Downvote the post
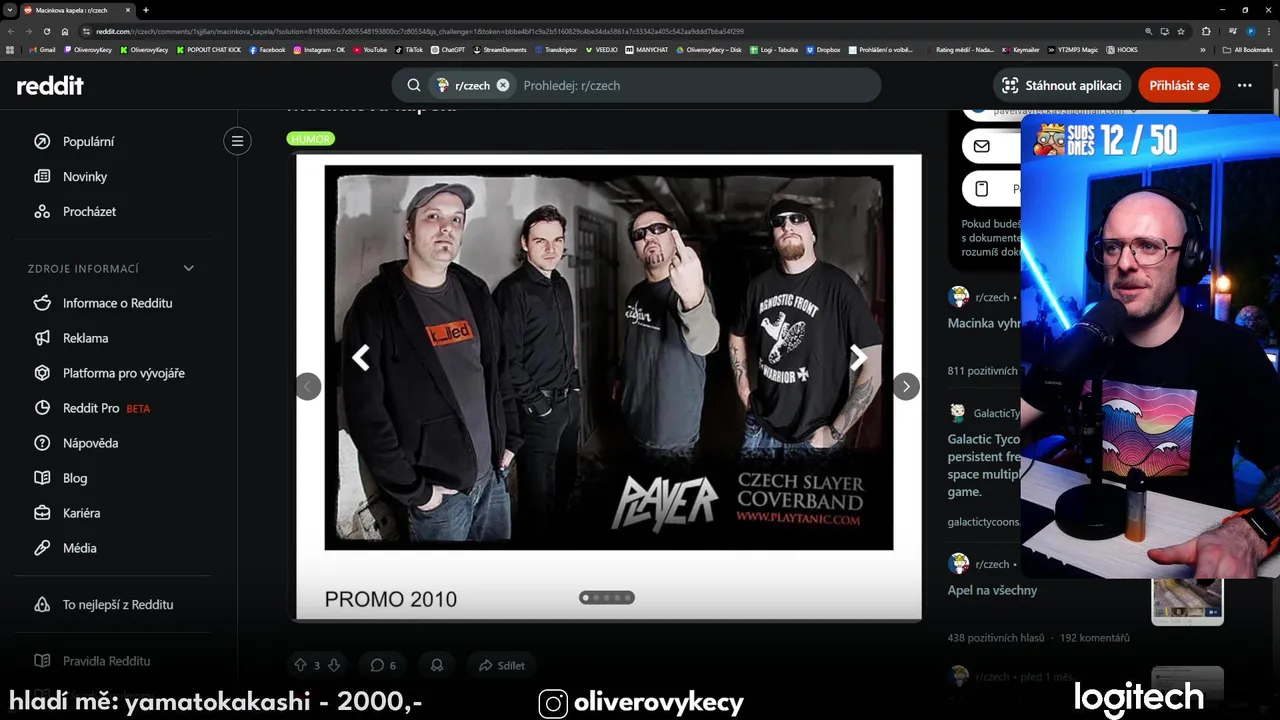This screenshot has width=1280, height=720. (334, 665)
